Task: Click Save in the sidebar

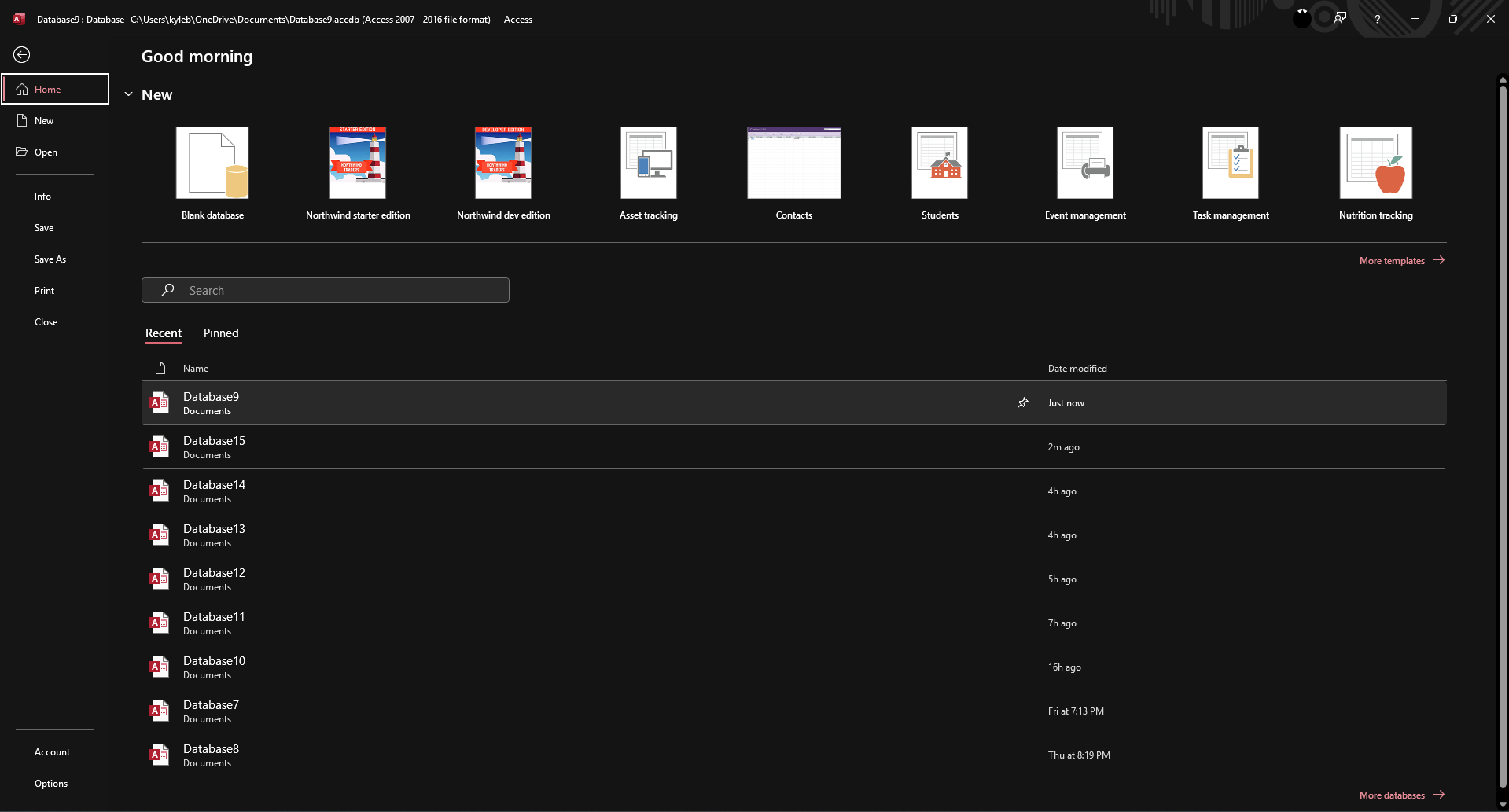Action: (x=55, y=227)
